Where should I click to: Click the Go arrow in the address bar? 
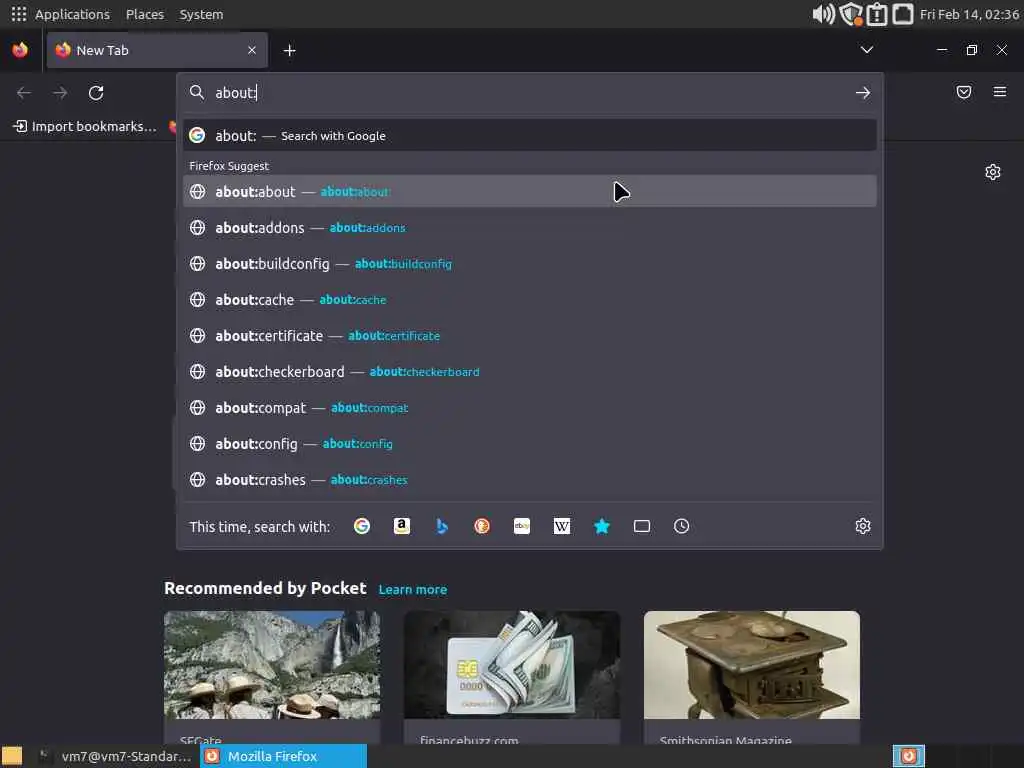[x=863, y=93]
